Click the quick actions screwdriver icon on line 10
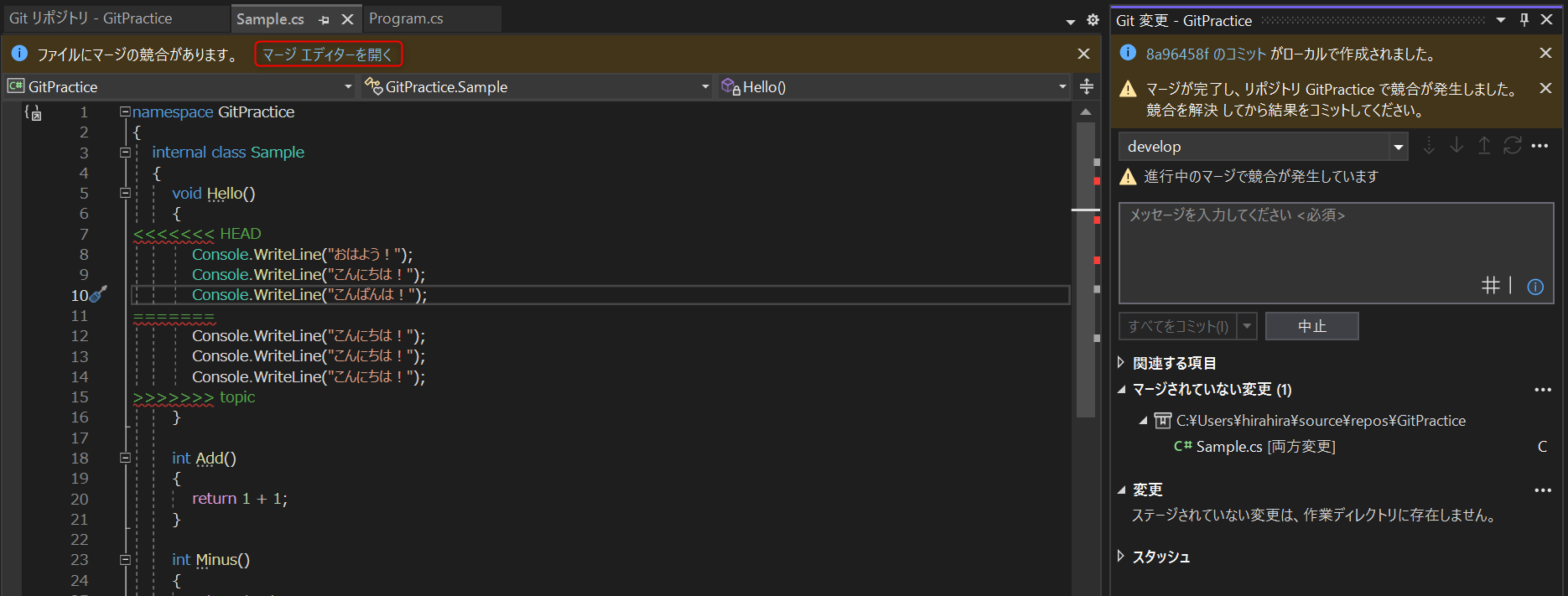Screen dimensions: 1568x596 pyautogui.click(x=99, y=294)
